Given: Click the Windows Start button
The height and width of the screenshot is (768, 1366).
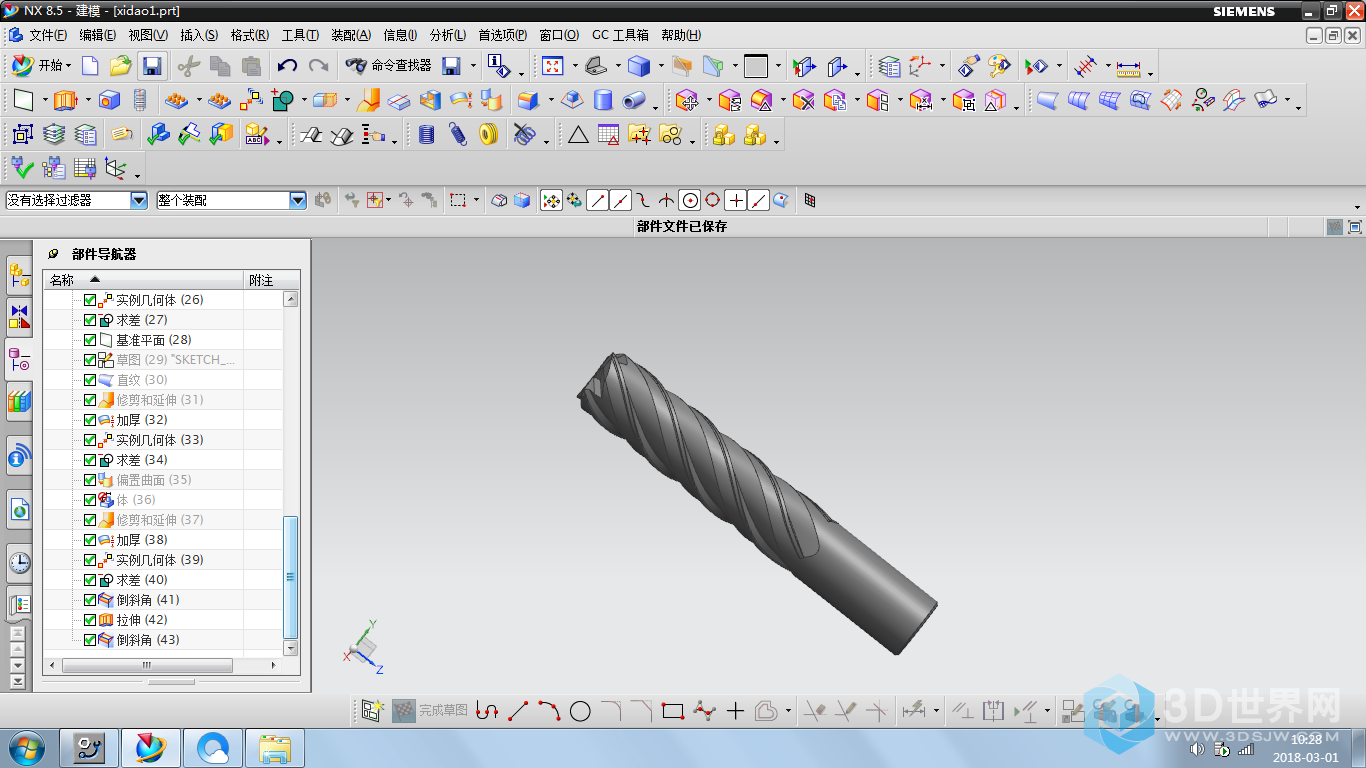Looking at the screenshot, I should (x=25, y=747).
